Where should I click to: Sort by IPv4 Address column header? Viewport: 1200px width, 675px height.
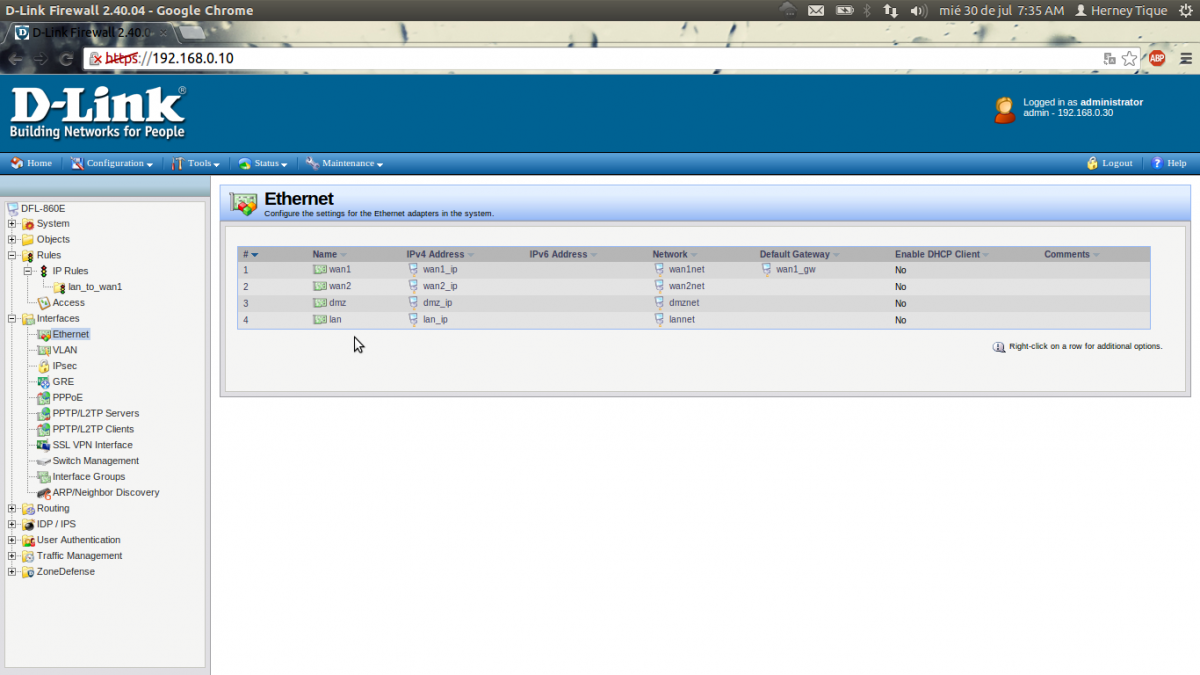coord(441,255)
